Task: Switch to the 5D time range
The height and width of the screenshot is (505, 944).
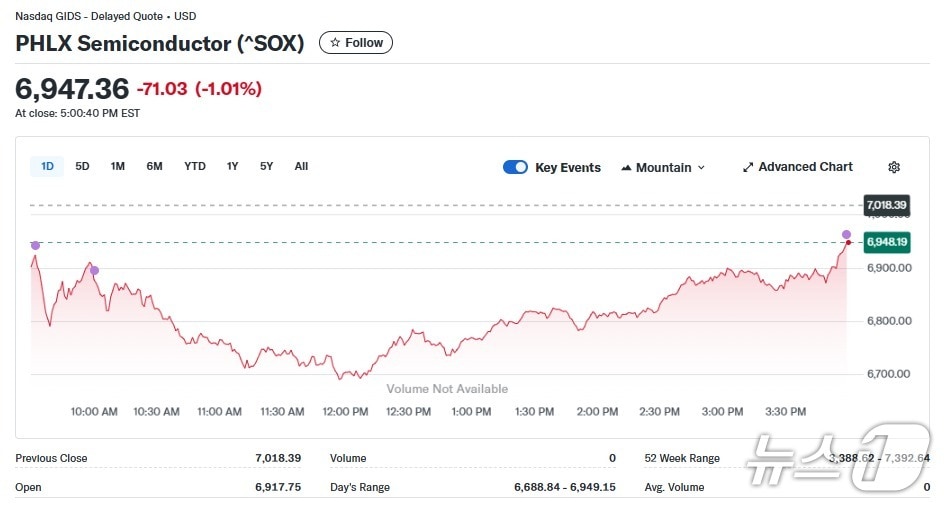Action: tap(82, 166)
